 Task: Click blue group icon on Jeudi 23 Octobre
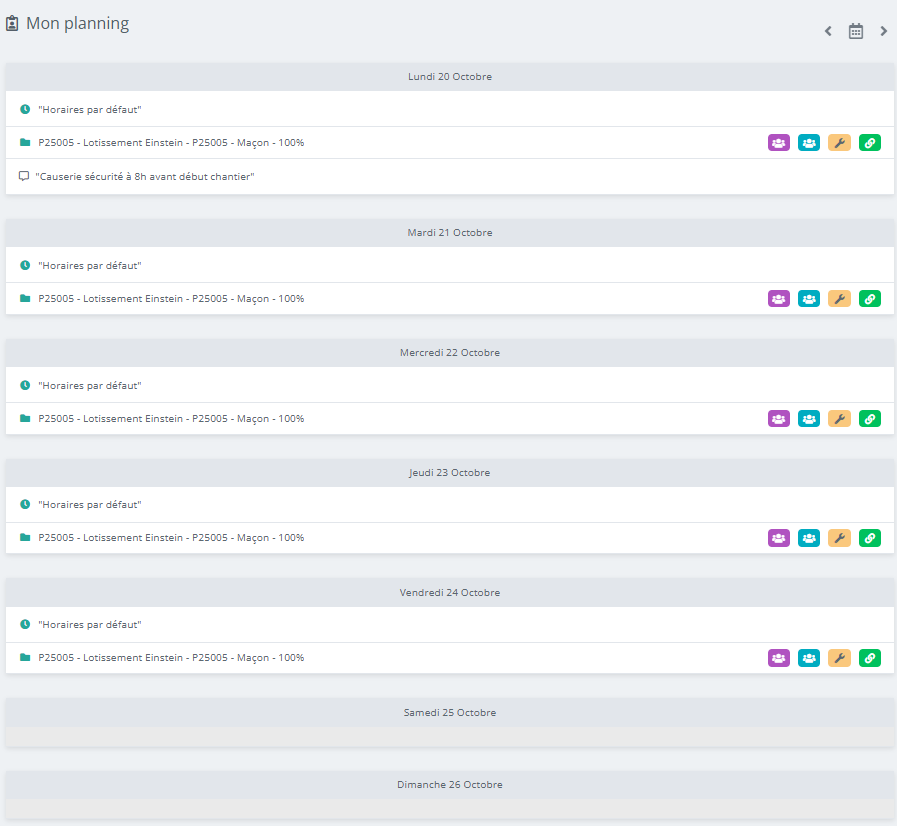tap(809, 538)
